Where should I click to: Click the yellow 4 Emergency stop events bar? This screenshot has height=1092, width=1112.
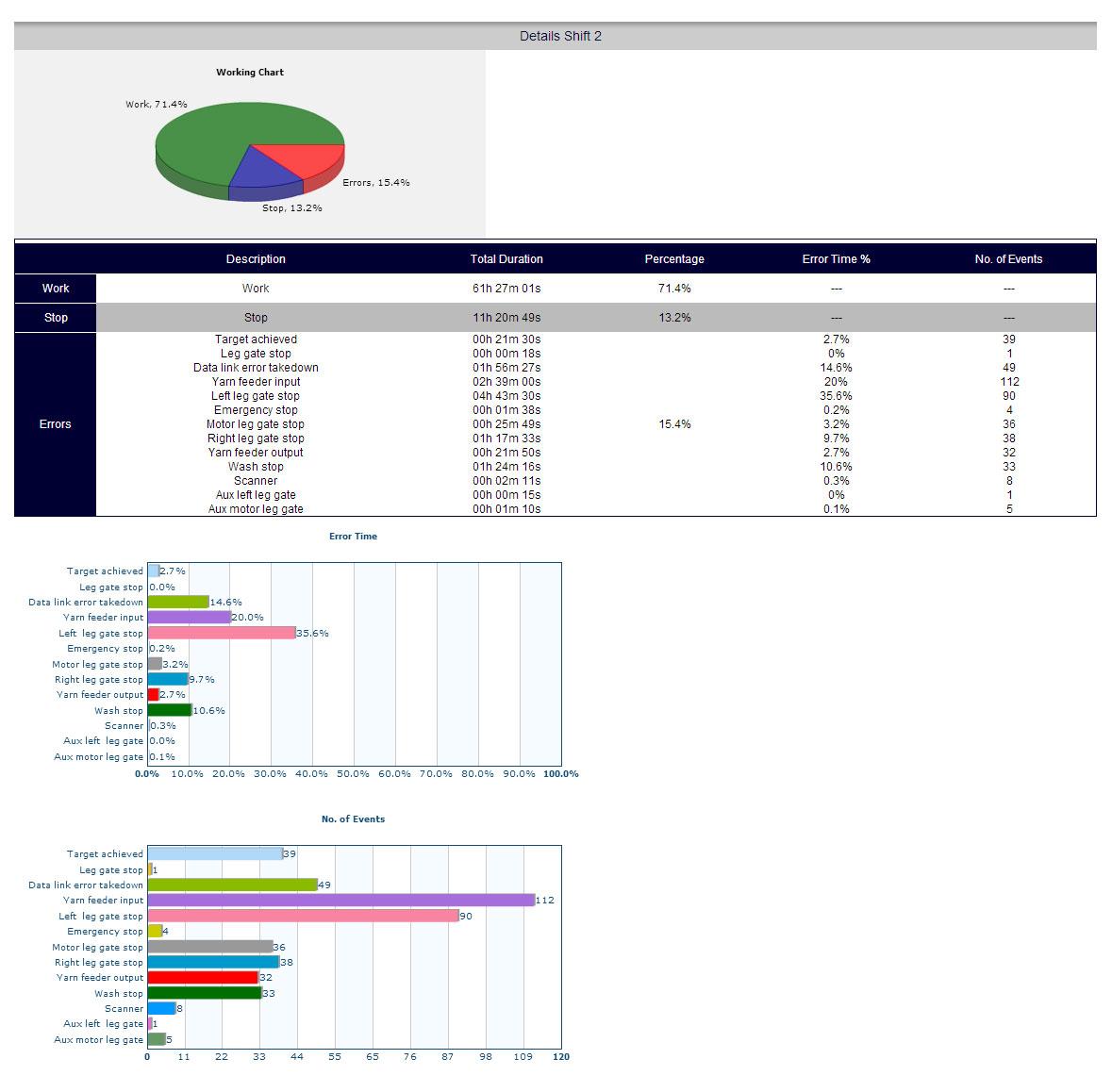155,932
